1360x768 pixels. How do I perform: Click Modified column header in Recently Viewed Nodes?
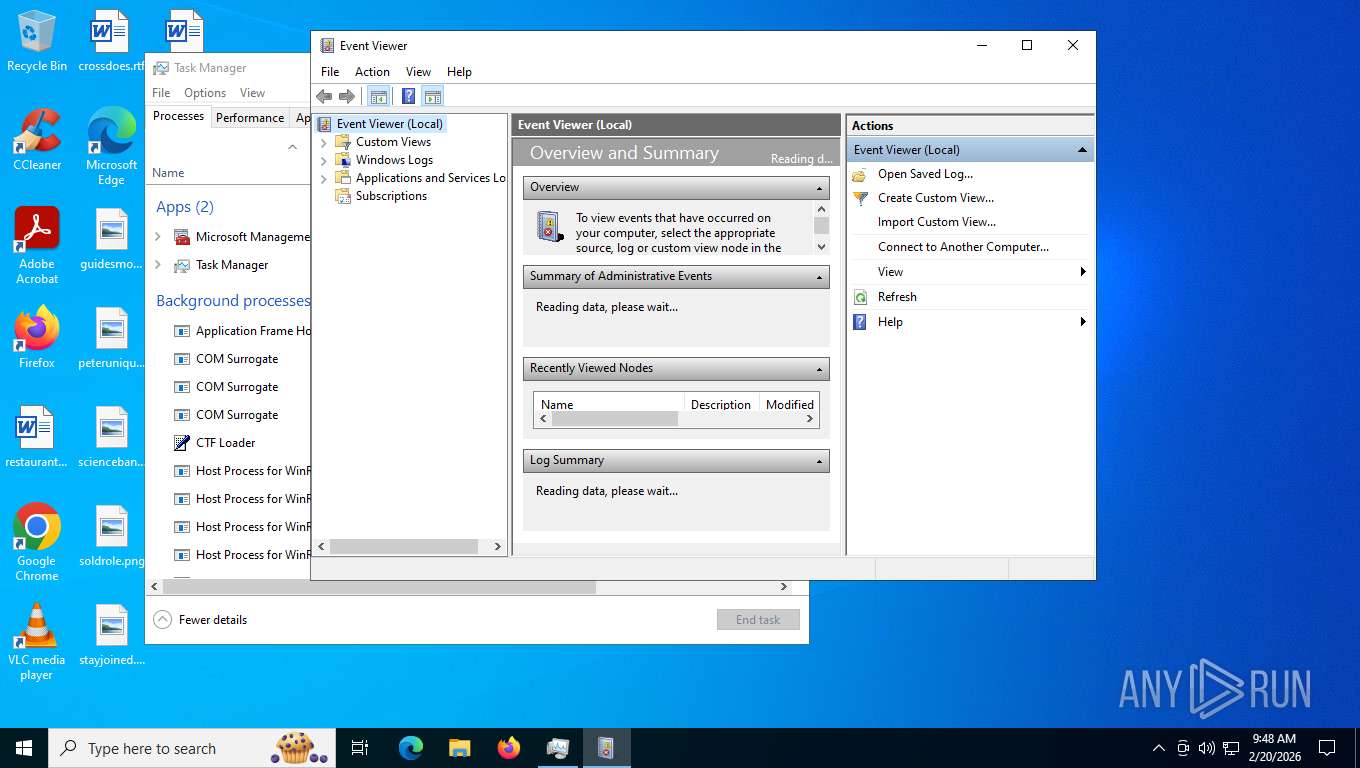[790, 404]
